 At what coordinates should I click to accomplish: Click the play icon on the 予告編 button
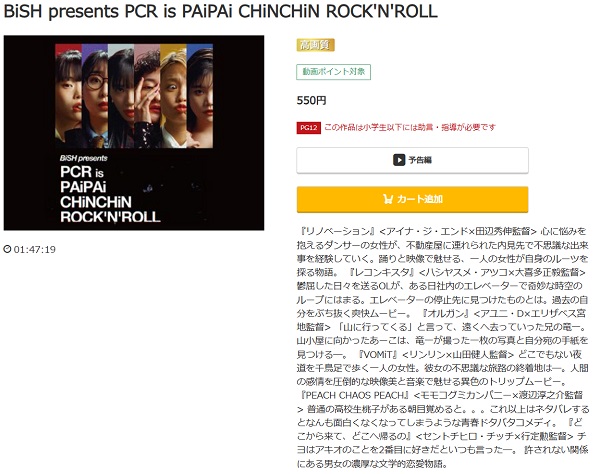tap(399, 160)
